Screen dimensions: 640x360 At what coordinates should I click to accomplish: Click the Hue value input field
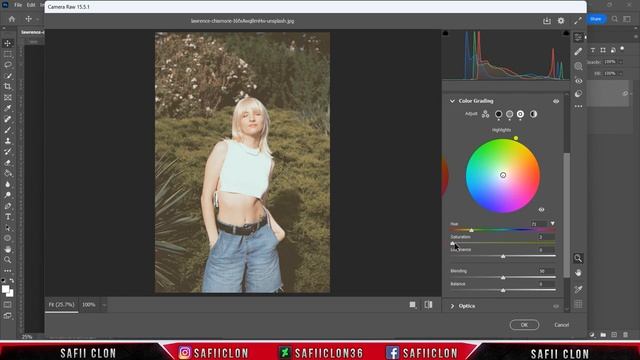tap(539, 224)
